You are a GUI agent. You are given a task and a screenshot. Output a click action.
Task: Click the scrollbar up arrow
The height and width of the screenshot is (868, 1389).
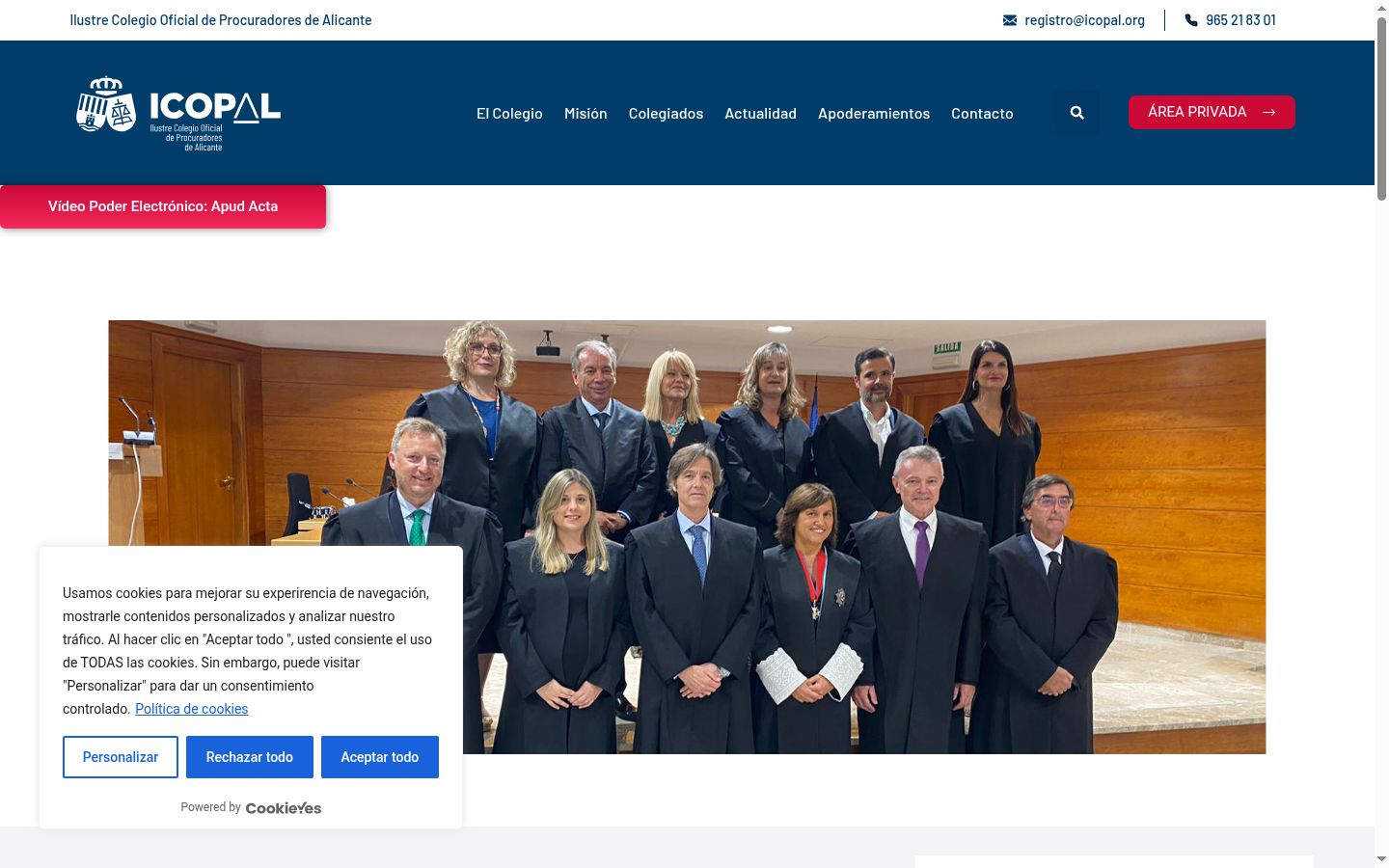click(1381, 8)
